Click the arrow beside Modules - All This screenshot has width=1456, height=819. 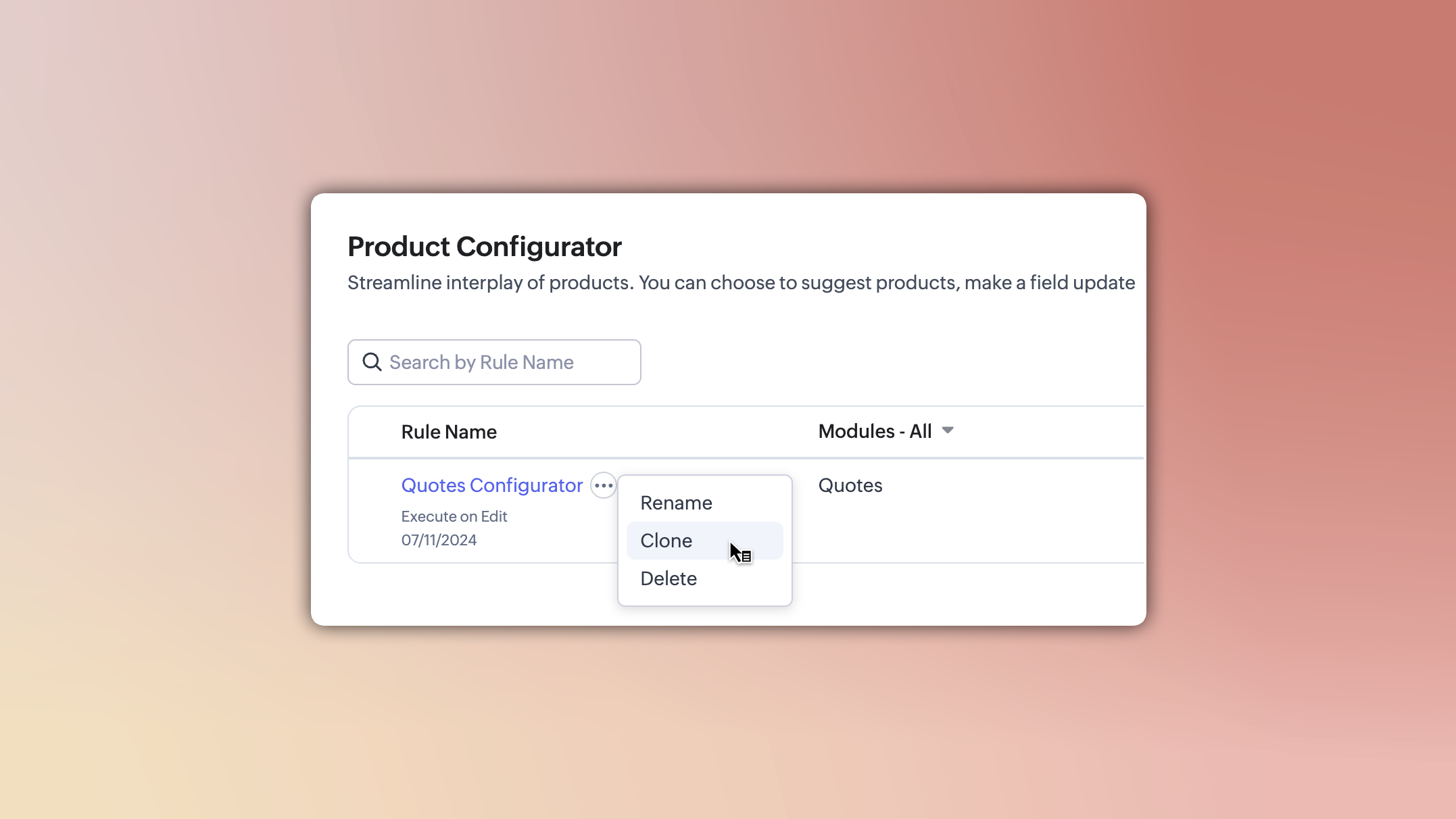[x=948, y=430]
